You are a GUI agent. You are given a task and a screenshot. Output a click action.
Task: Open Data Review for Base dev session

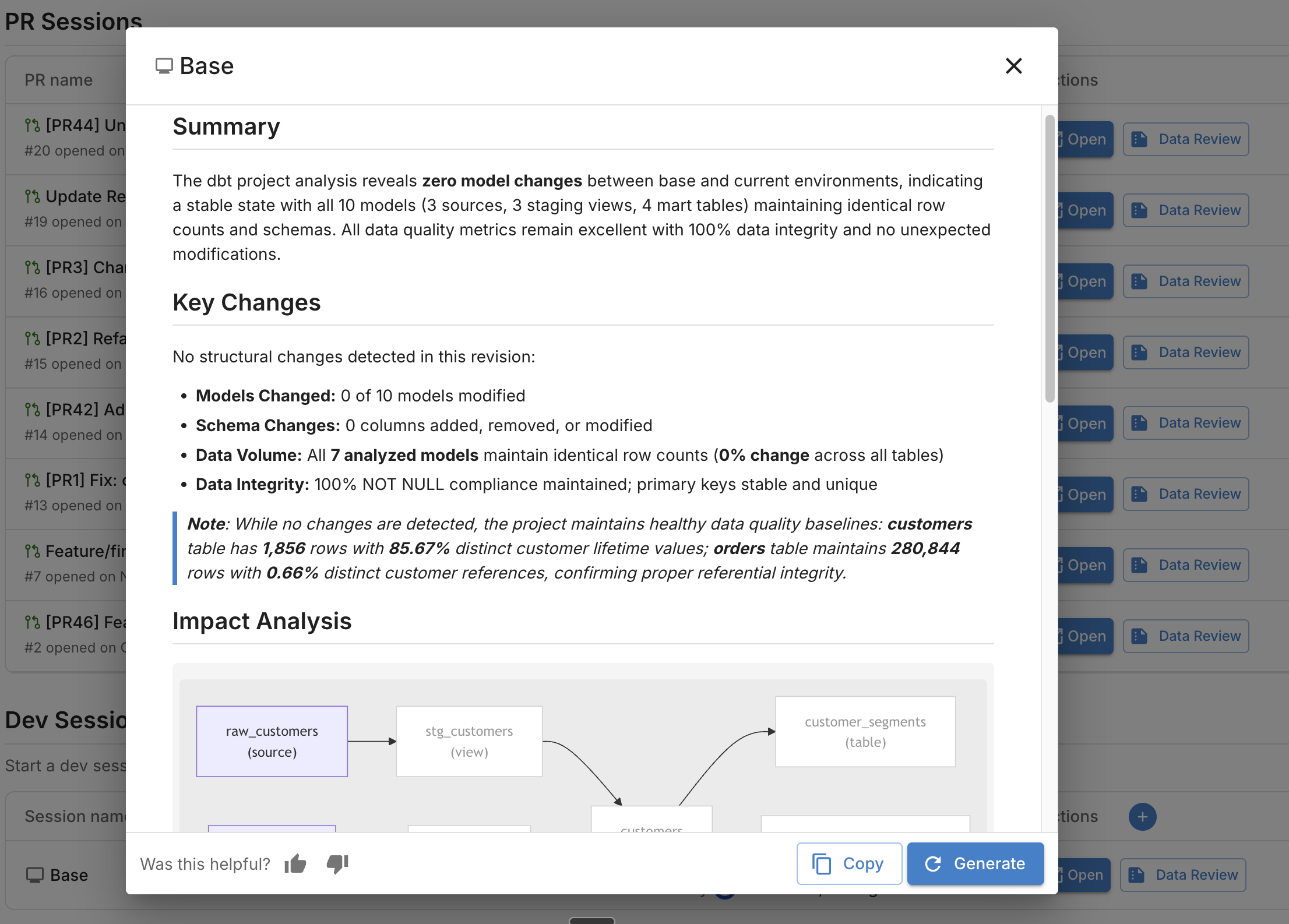pyautogui.click(x=1183, y=875)
